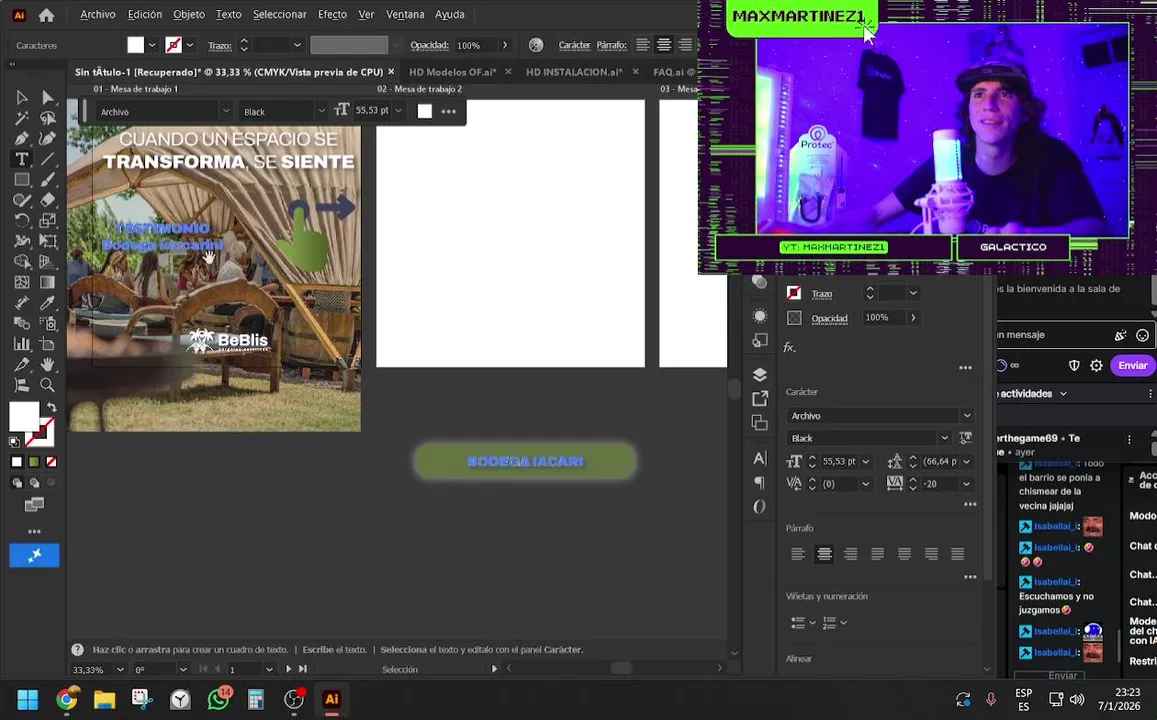Click the stroke swatch in properties panel

click(794, 293)
